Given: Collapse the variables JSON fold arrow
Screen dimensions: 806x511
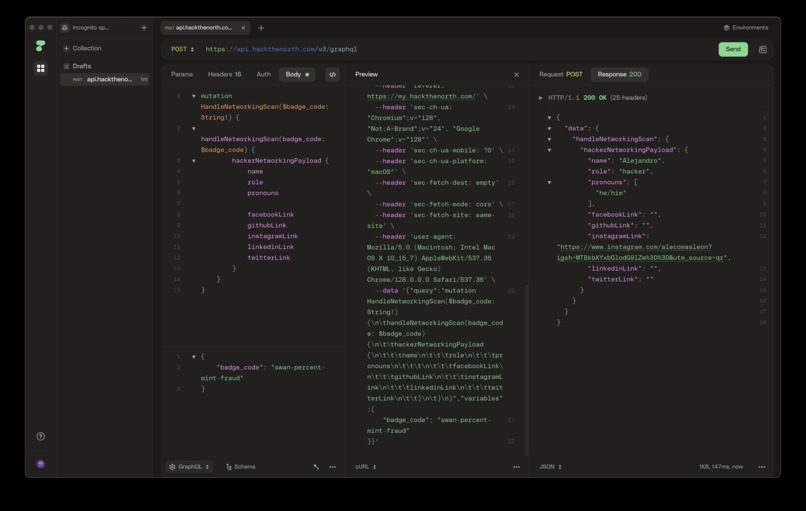Looking at the screenshot, I should coord(194,357).
